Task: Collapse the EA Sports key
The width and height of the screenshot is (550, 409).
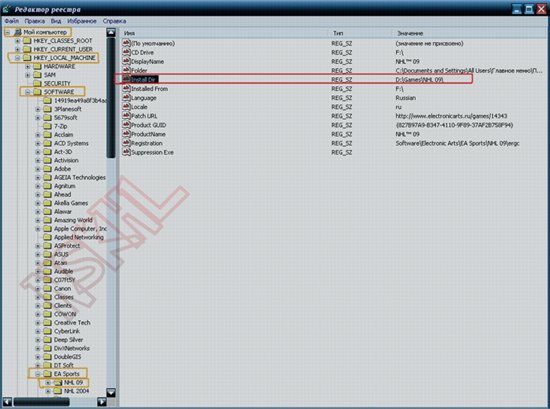Action: 38,374
